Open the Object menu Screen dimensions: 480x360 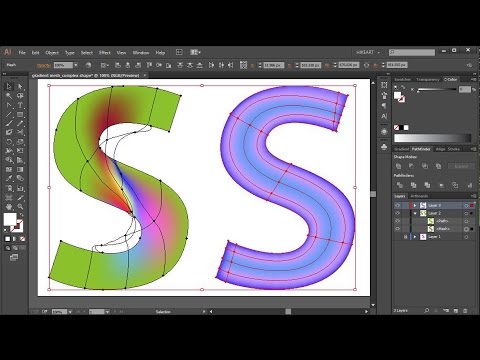(x=52, y=53)
